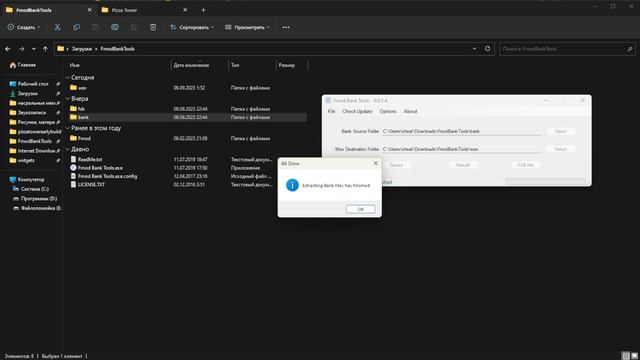The image size is (640, 360).
Task: Open Программы (D:) drive in sidebar
Action: (38, 198)
